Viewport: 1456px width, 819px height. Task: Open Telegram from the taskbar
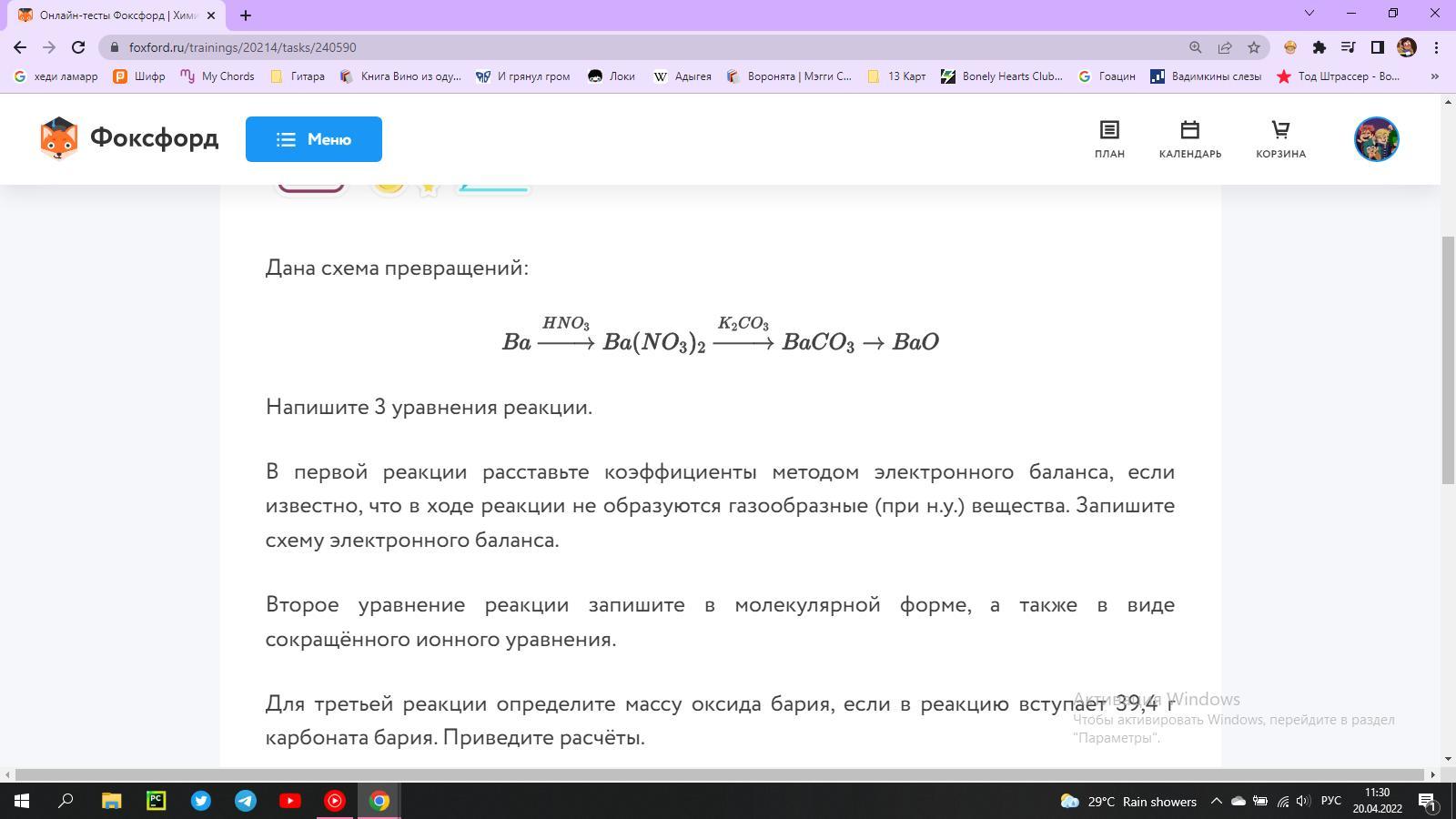pos(246,801)
